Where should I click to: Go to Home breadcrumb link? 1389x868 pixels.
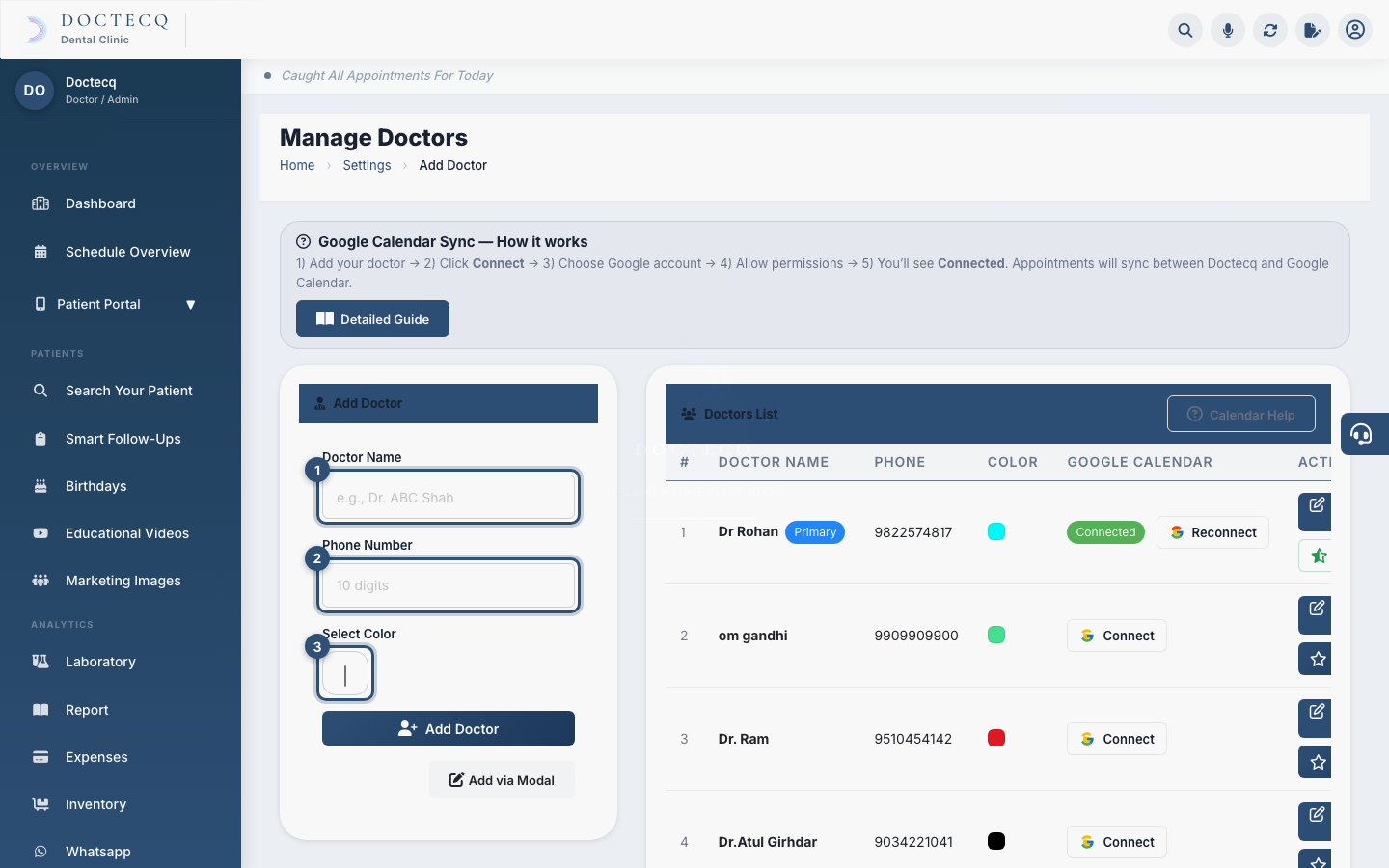[x=297, y=165]
